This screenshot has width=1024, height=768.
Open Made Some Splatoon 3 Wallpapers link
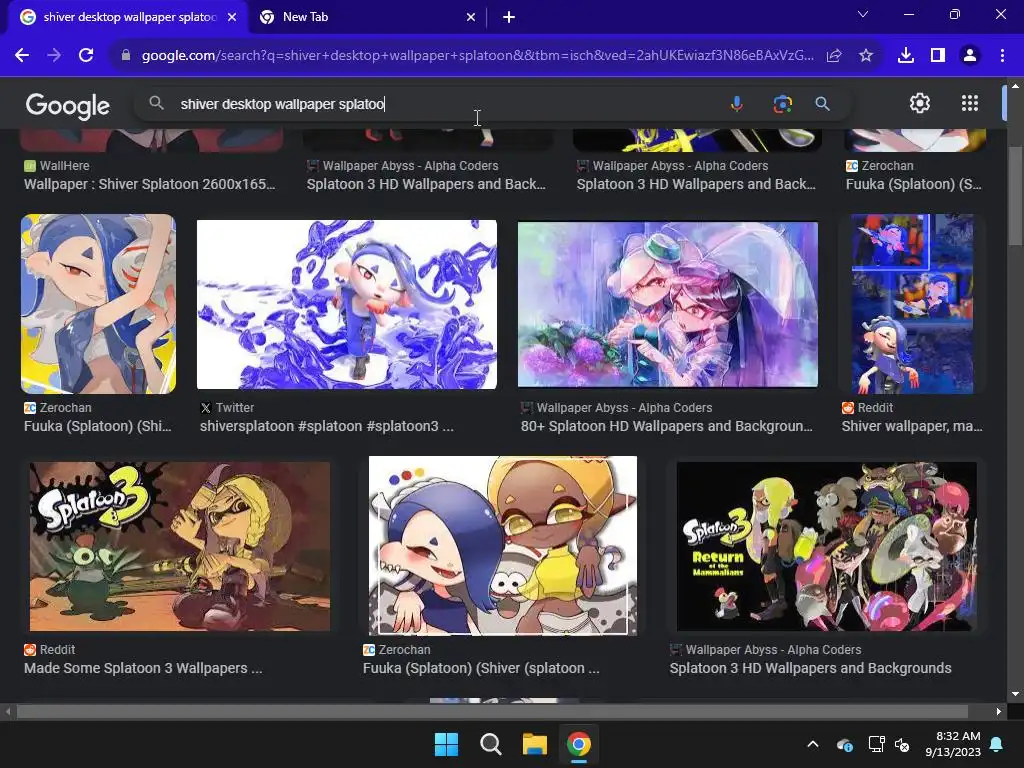pyautogui.click(x=143, y=668)
